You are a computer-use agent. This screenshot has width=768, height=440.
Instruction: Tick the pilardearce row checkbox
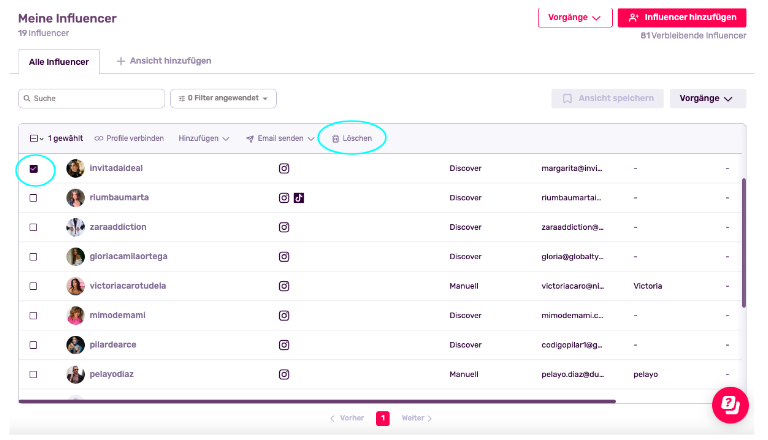pos(33,345)
